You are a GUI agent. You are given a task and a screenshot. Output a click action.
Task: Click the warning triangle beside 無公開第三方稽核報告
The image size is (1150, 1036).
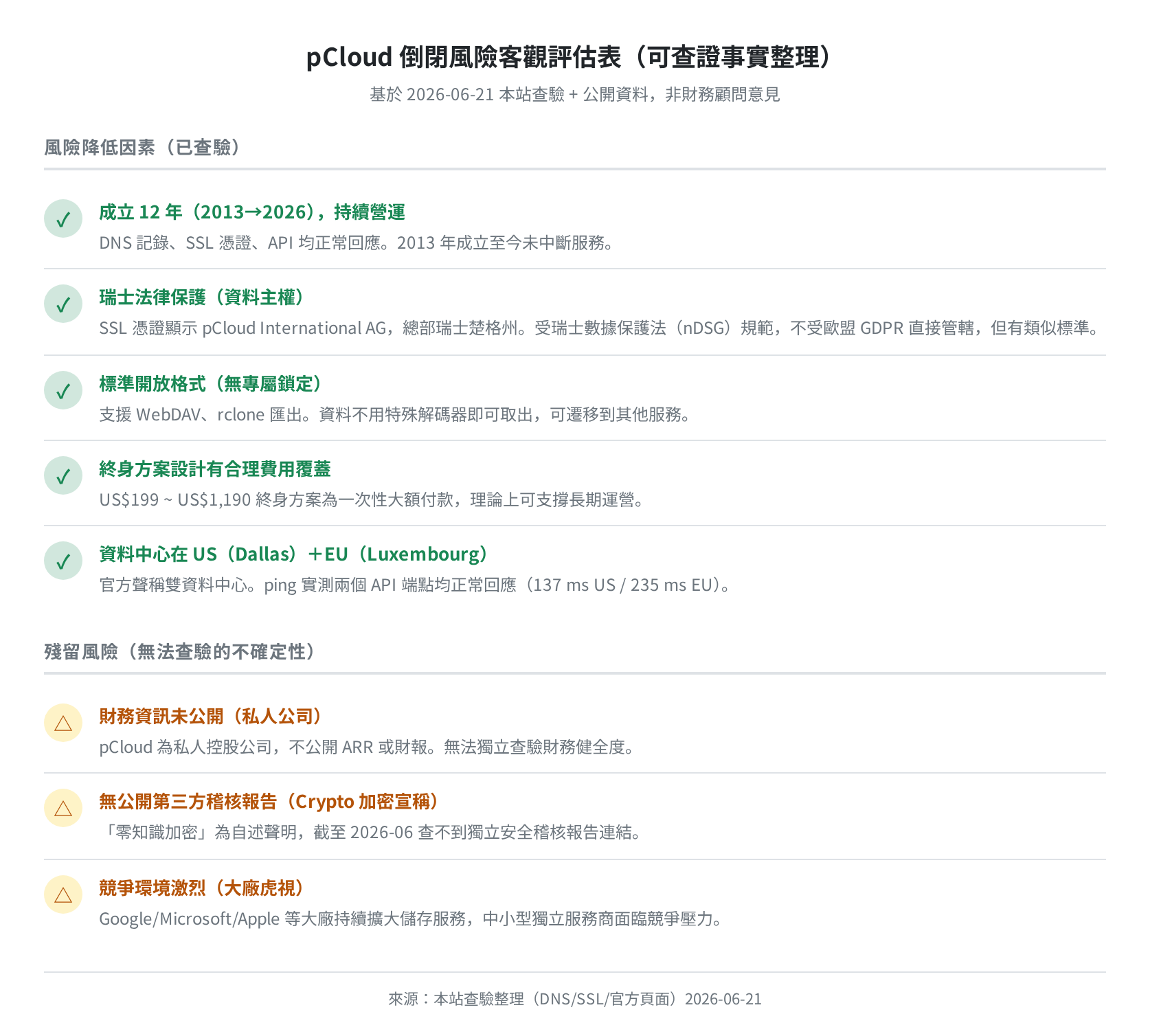click(x=63, y=809)
